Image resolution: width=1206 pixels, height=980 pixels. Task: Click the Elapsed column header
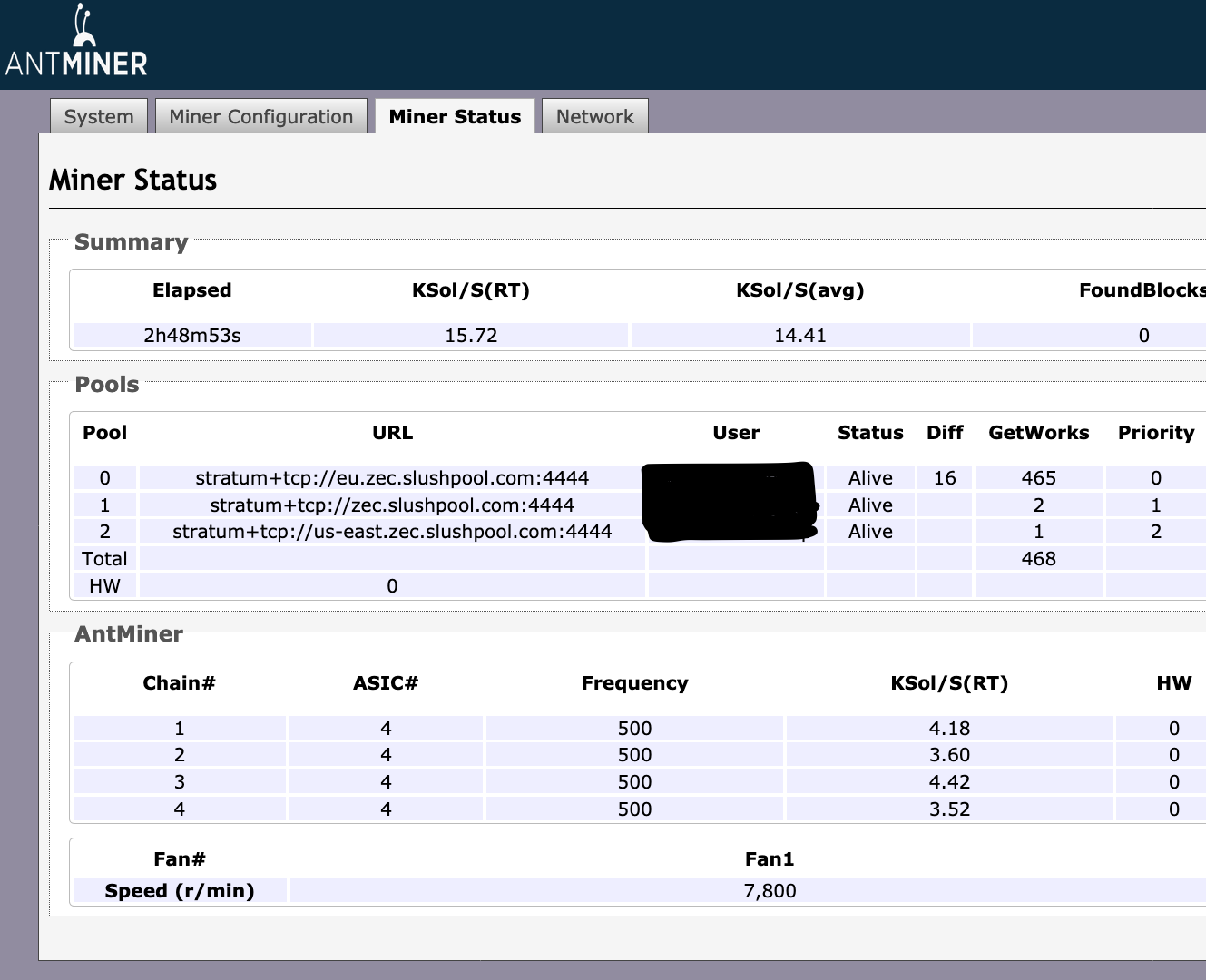pos(192,290)
